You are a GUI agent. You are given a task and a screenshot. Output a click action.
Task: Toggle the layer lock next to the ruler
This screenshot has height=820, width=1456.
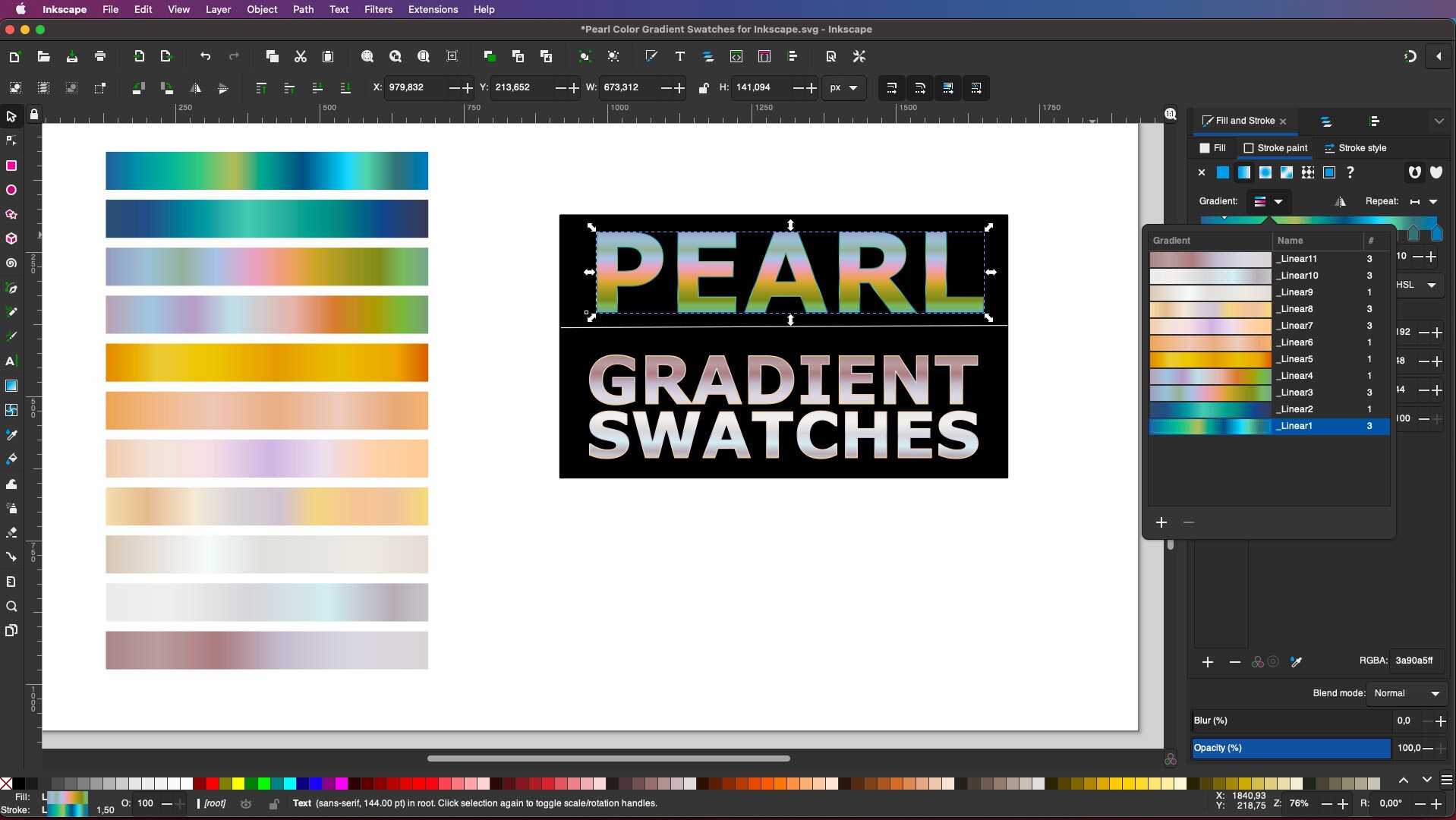33,114
